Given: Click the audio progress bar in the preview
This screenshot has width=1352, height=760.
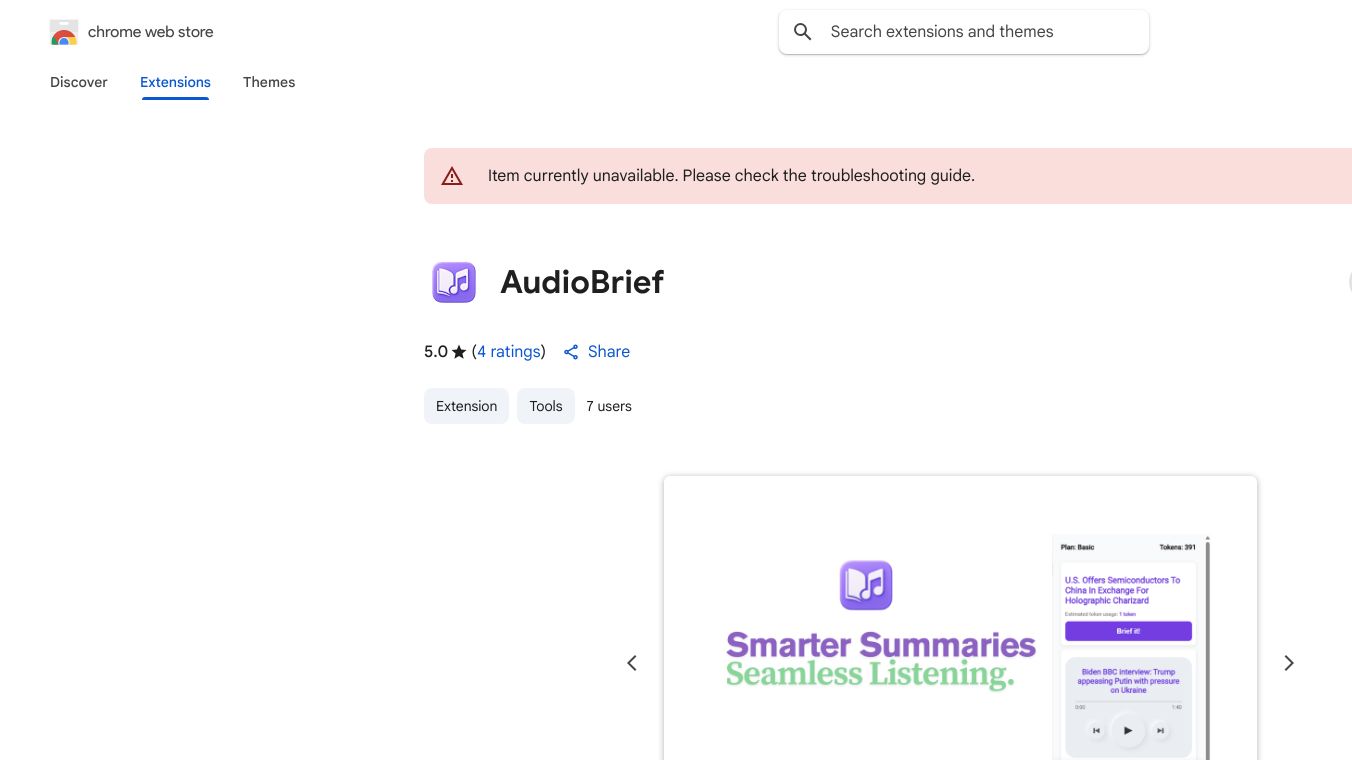Looking at the screenshot, I should click(1129, 701).
